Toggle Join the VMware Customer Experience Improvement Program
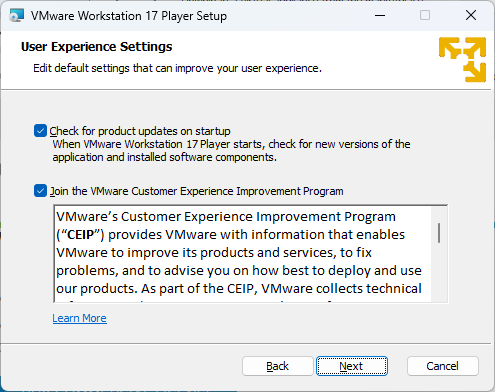This screenshot has height=392, width=495. (40, 191)
